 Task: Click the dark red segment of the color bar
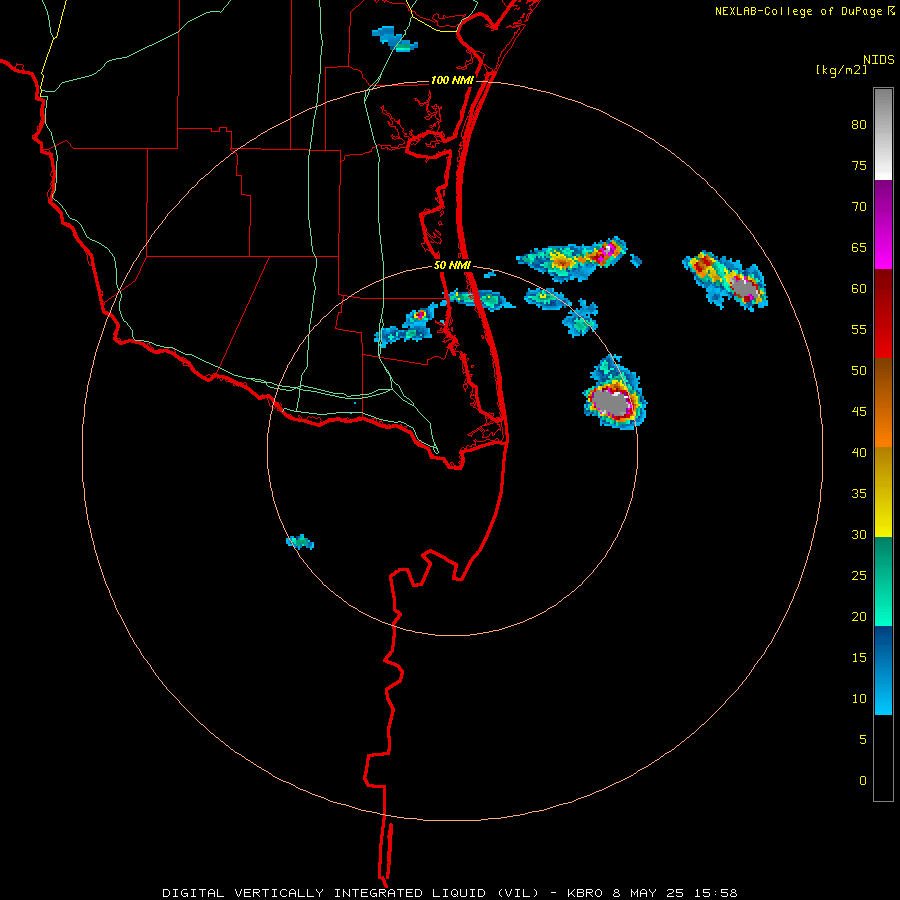click(x=883, y=313)
